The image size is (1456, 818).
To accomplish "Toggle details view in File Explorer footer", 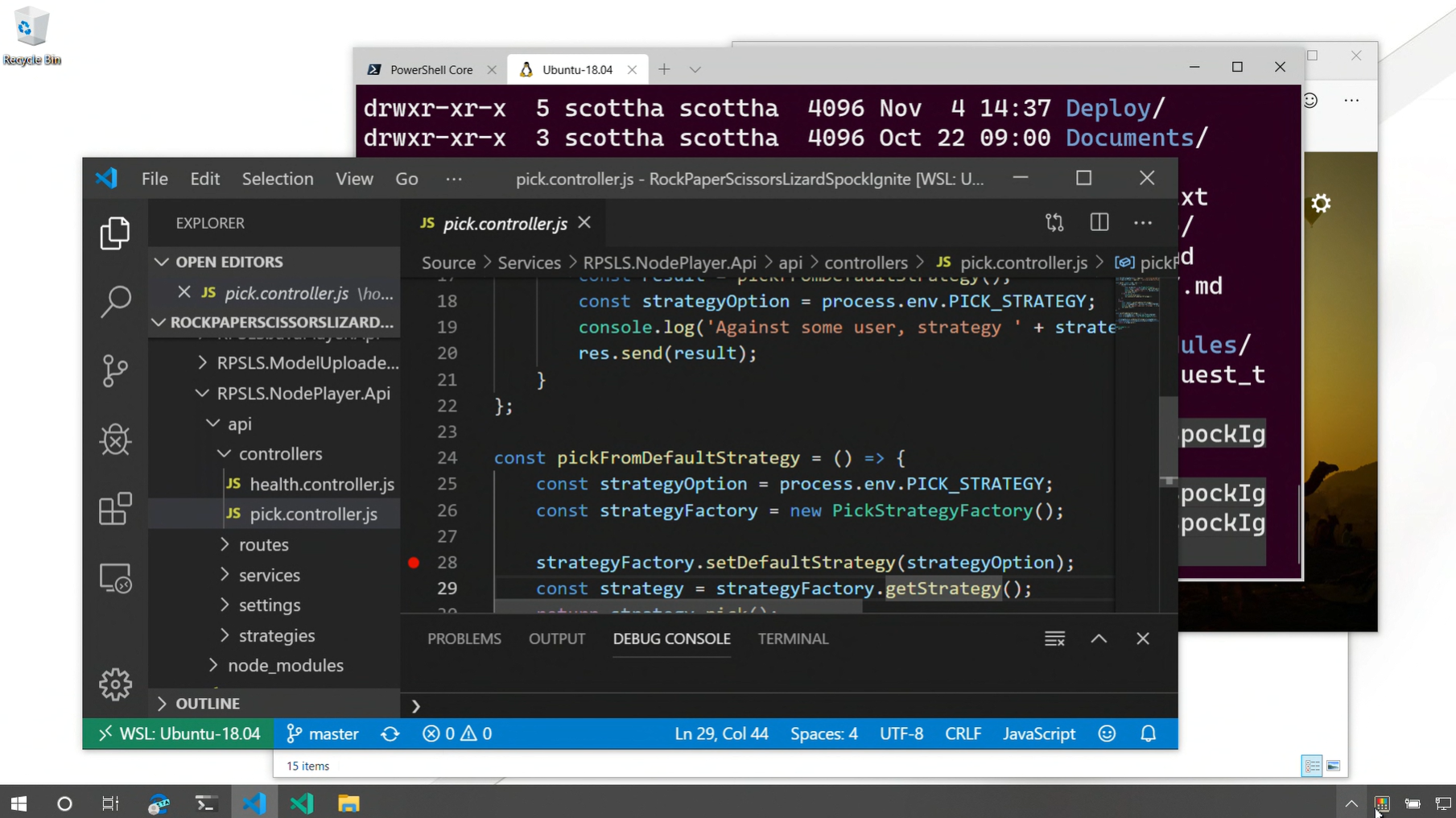I will pyautogui.click(x=1311, y=766).
